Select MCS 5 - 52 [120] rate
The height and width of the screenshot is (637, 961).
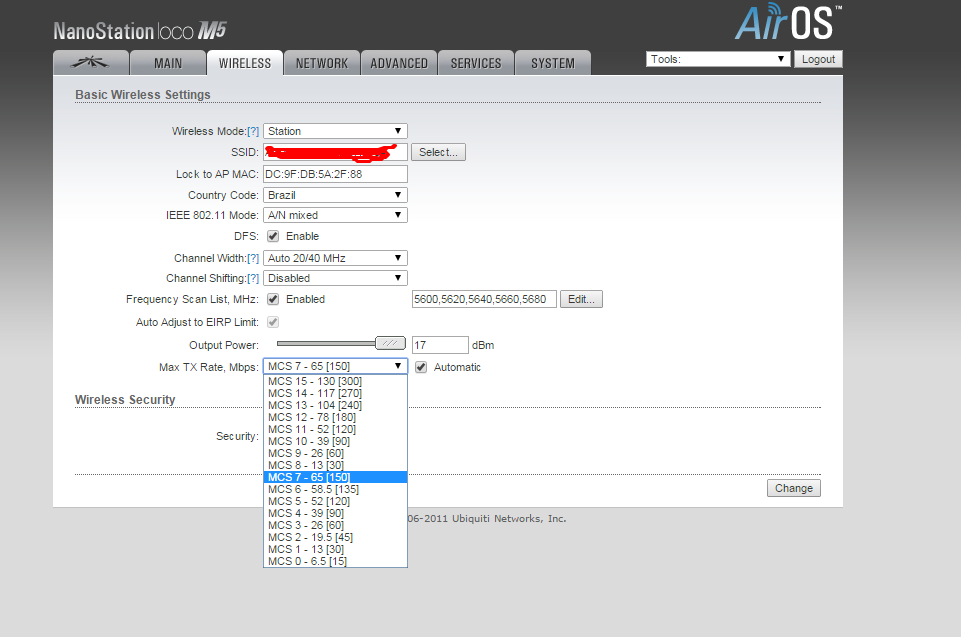point(335,501)
